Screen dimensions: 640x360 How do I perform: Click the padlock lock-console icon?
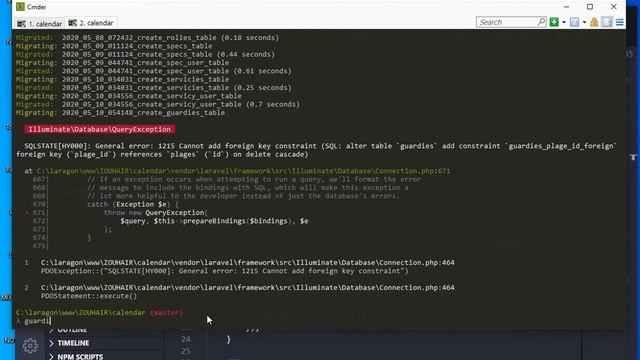click(594, 22)
